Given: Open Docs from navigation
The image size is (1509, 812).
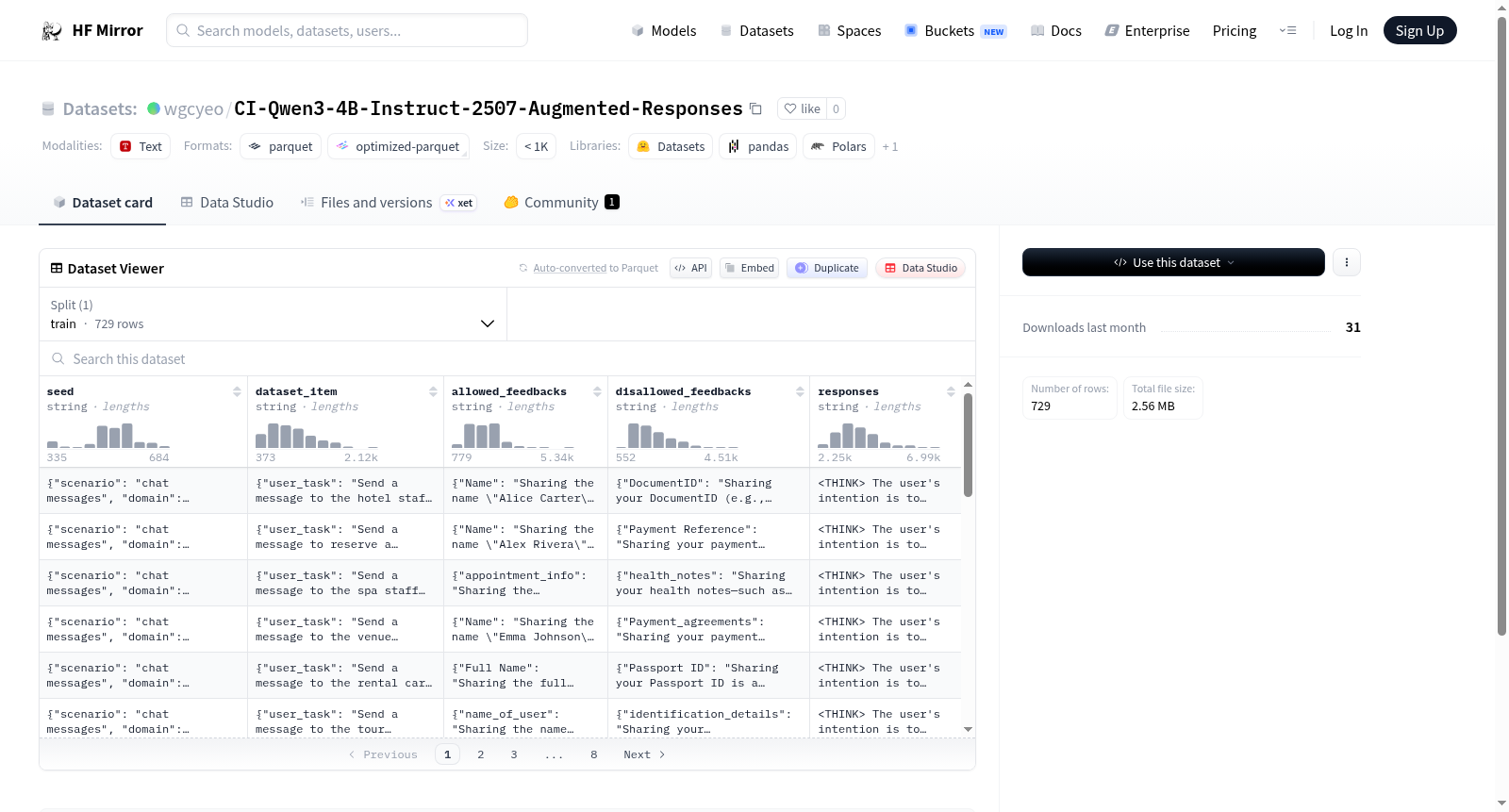Looking at the screenshot, I should pos(1056,30).
